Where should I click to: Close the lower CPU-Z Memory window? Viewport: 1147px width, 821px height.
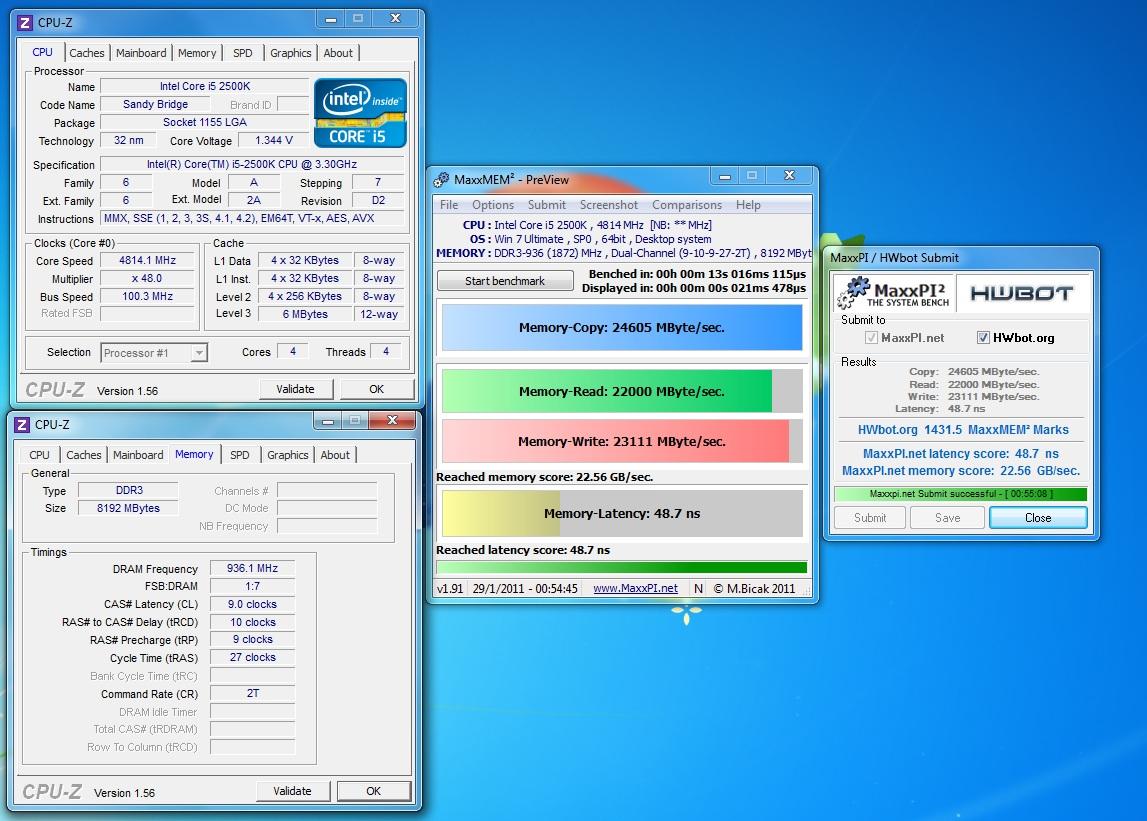pos(392,420)
